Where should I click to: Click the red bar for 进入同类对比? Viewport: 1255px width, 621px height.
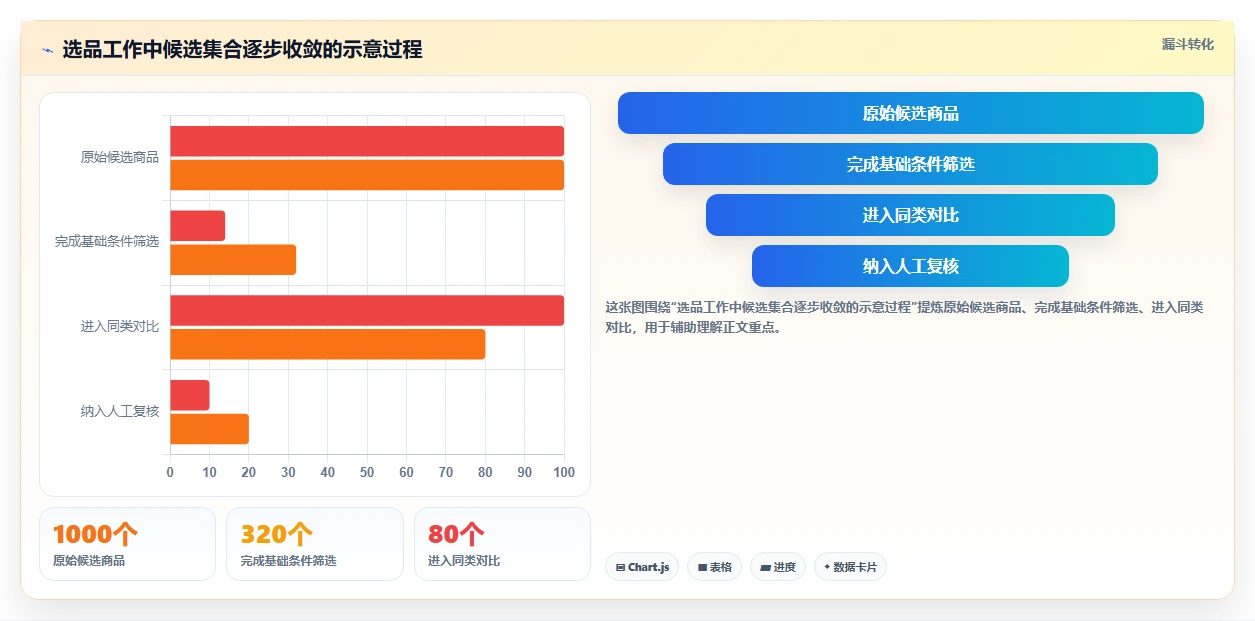coord(367,310)
